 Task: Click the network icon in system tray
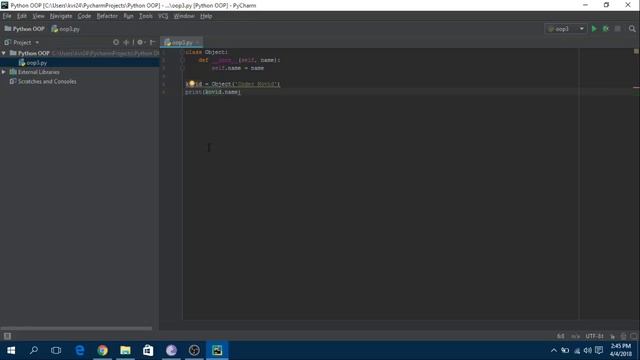[x=577, y=350]
